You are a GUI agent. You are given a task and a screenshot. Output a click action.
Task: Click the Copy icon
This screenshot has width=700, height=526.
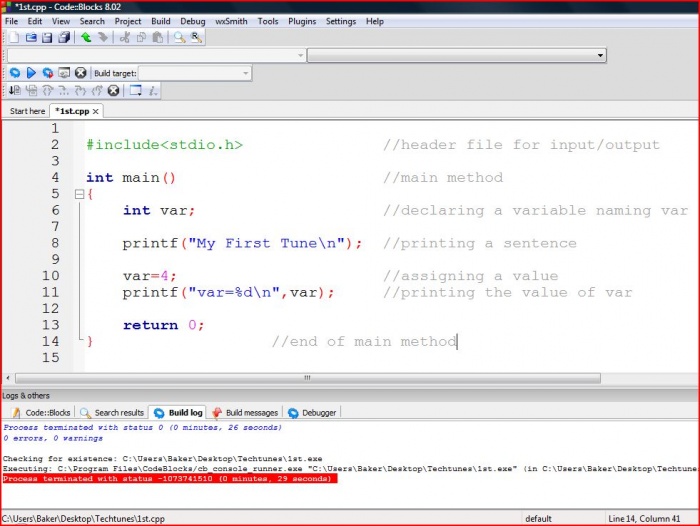tap(142, 38)
